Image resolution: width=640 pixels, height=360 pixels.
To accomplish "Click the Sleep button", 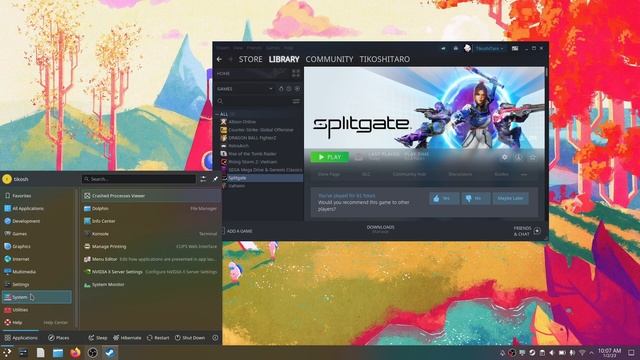I will click(98, 338).
